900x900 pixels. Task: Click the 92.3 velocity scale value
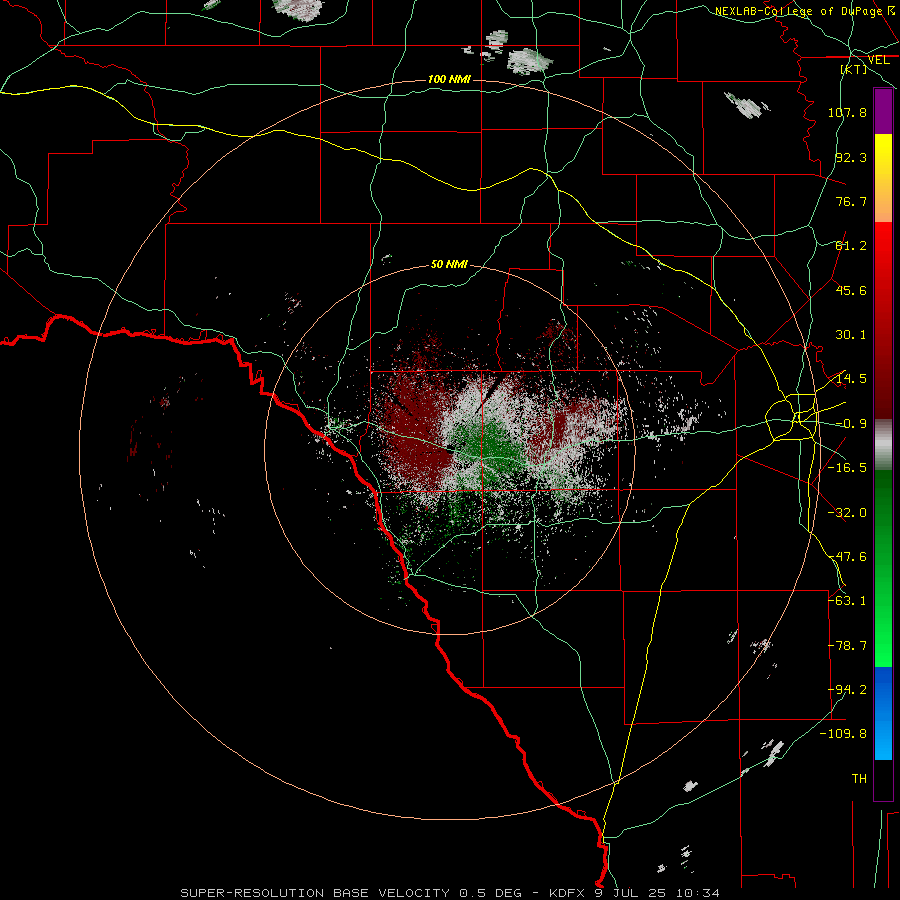851,157
